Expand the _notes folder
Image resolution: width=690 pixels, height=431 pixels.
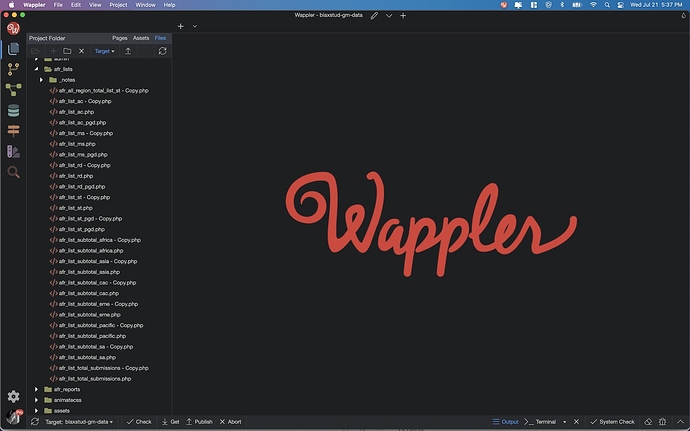point(41,80)
